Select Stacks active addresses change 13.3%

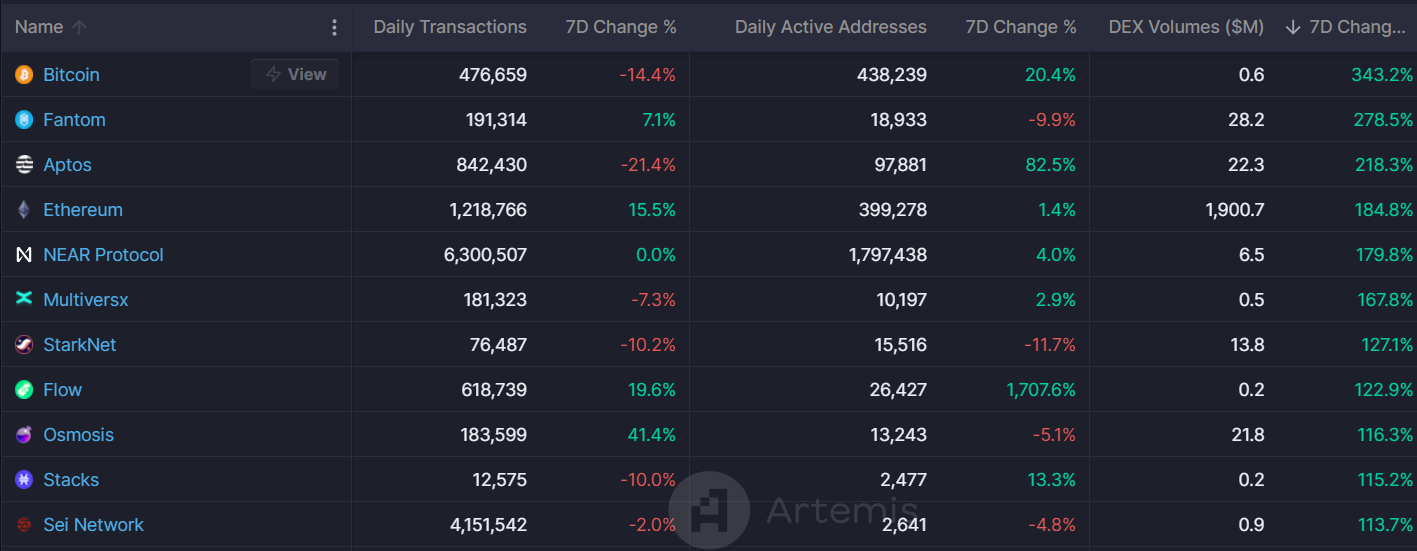coord(1052,480)
